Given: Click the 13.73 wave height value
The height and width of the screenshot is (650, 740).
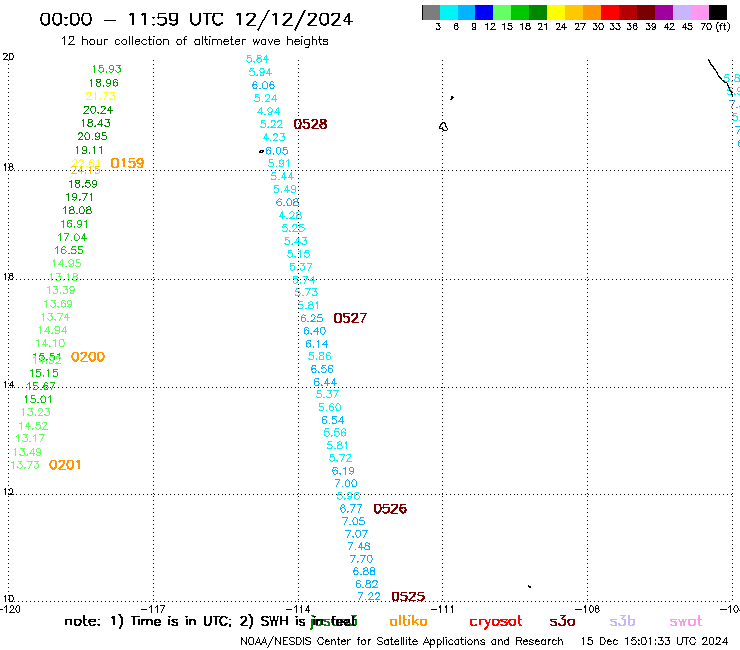Looking at the screenshot, I should 25,465.
